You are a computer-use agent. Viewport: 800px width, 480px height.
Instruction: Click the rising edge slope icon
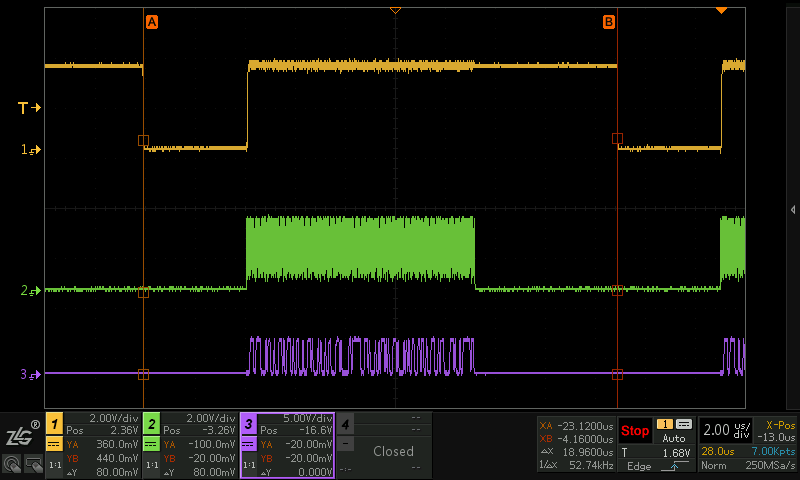[x=674, y=466]
